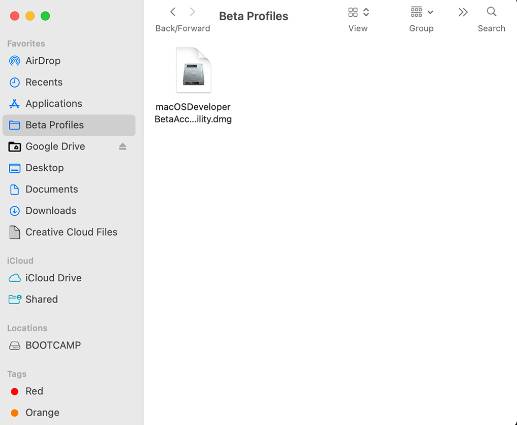
Task: Open Google Drive folder icon
Action: pos(14,147)
